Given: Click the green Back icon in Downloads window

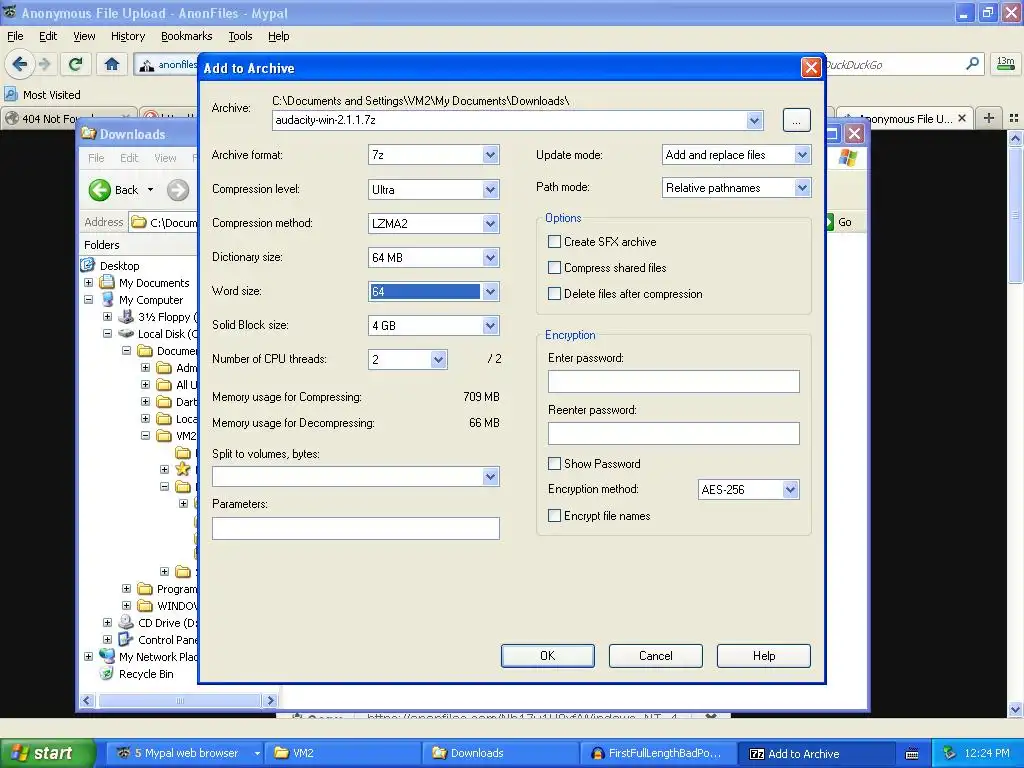Looking at the screenshot, I should pyautogui.click(x=100, y=190).
